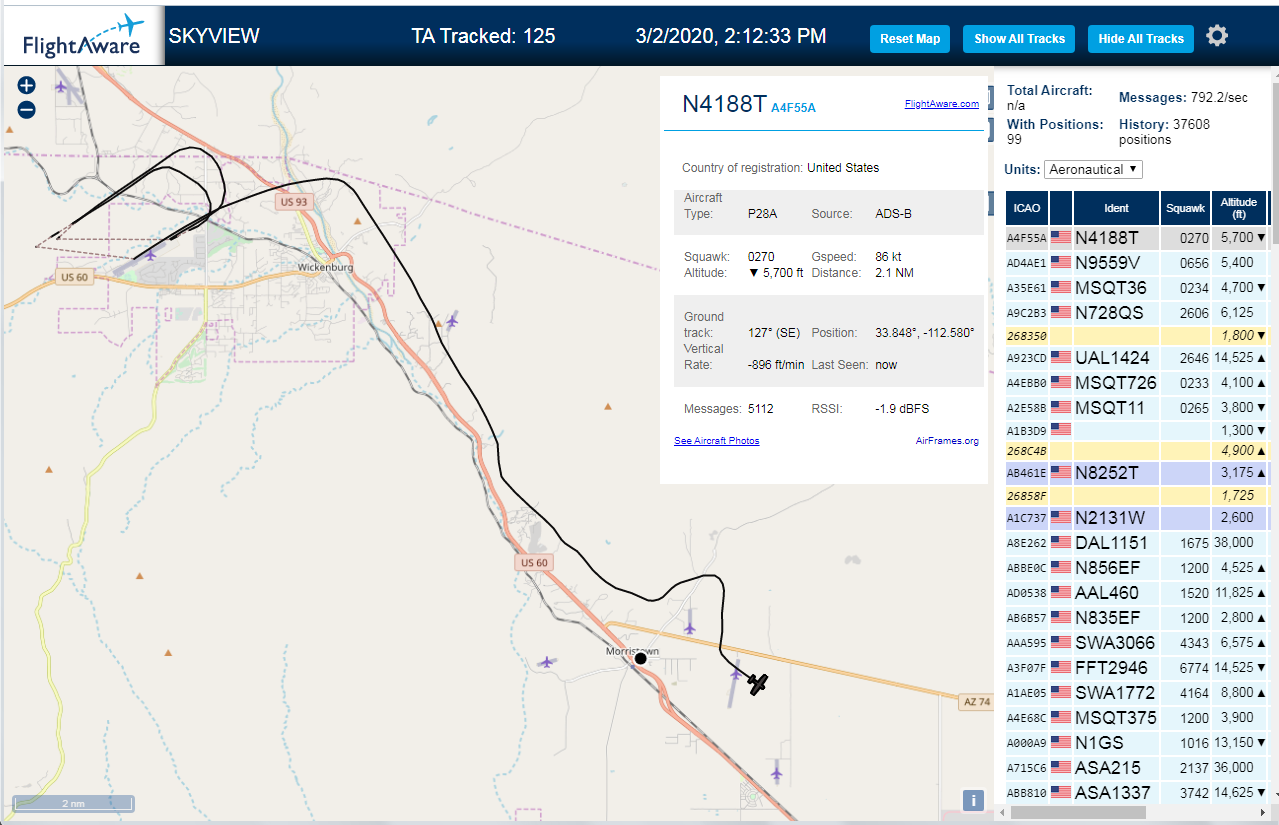Viewport: 1279px width, 825px height.
Task: Select the N9559V aircraft row
Action: 1137,263
